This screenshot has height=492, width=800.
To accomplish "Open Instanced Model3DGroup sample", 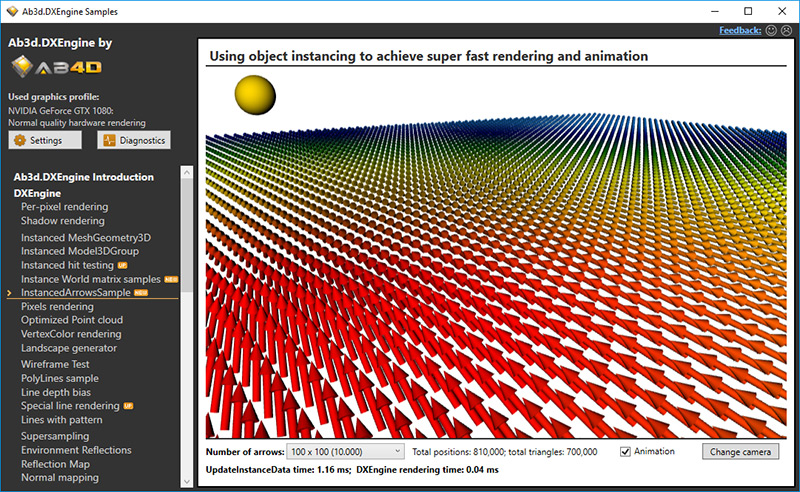I will [80, 251].
